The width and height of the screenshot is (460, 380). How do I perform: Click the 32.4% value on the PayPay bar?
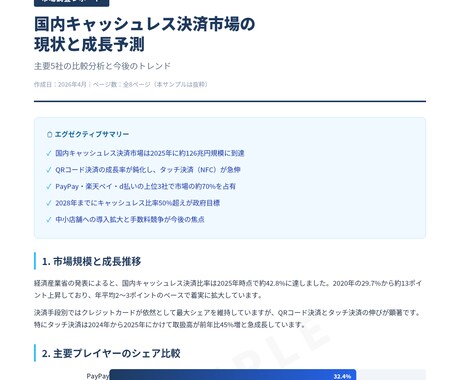pyautogui.click(x=342, y=376)
